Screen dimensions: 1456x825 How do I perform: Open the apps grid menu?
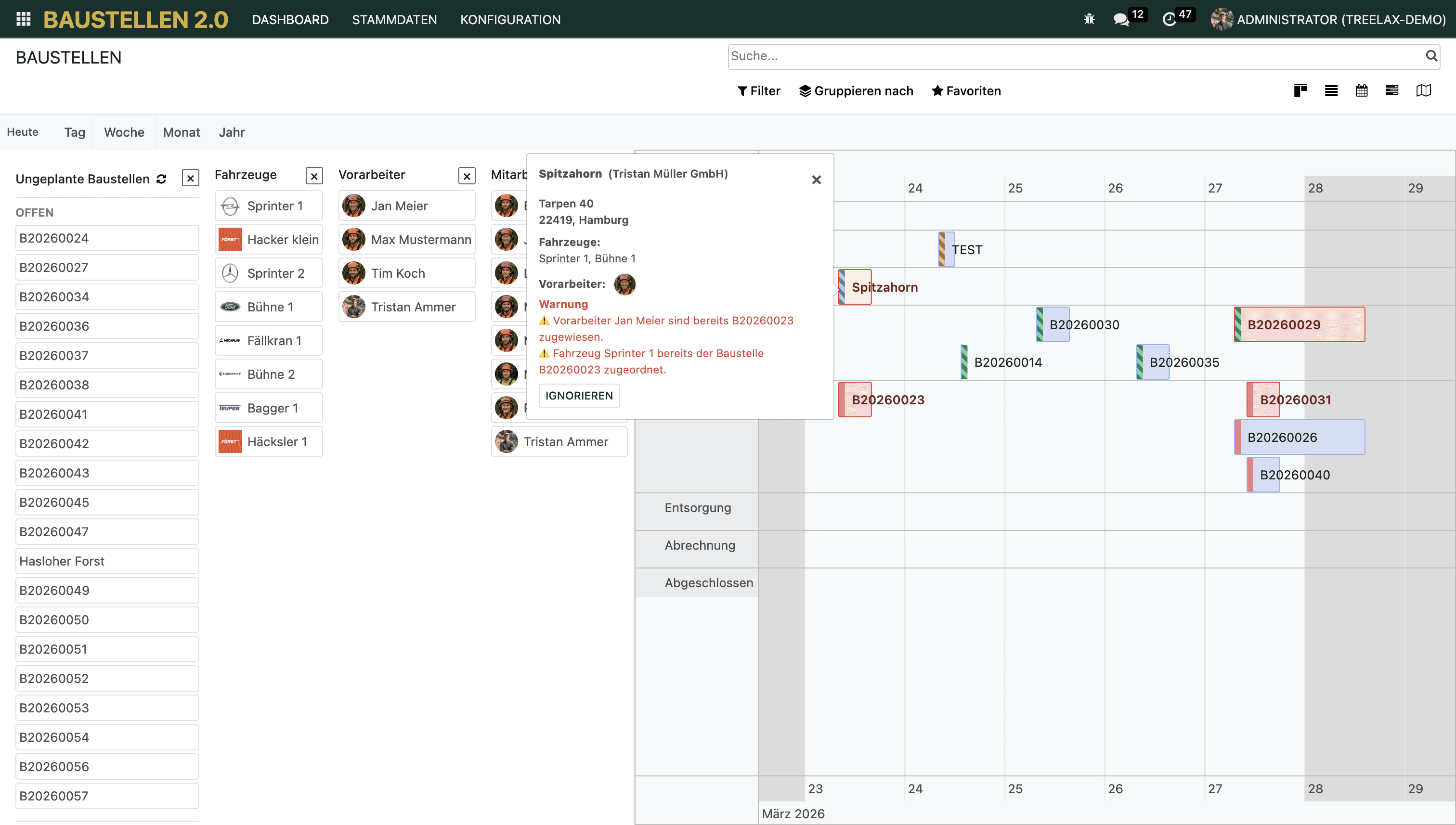tap(23, 19)
